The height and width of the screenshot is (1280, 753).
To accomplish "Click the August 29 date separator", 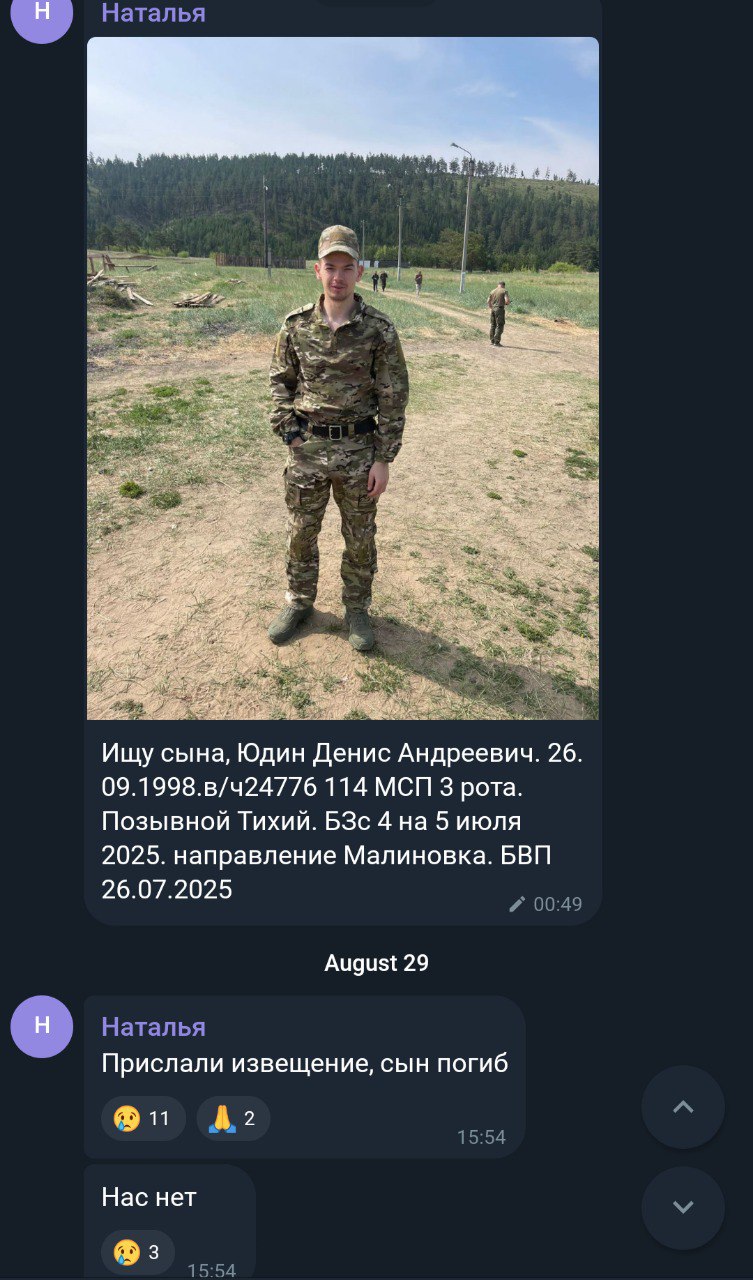I will click(376, 963).
